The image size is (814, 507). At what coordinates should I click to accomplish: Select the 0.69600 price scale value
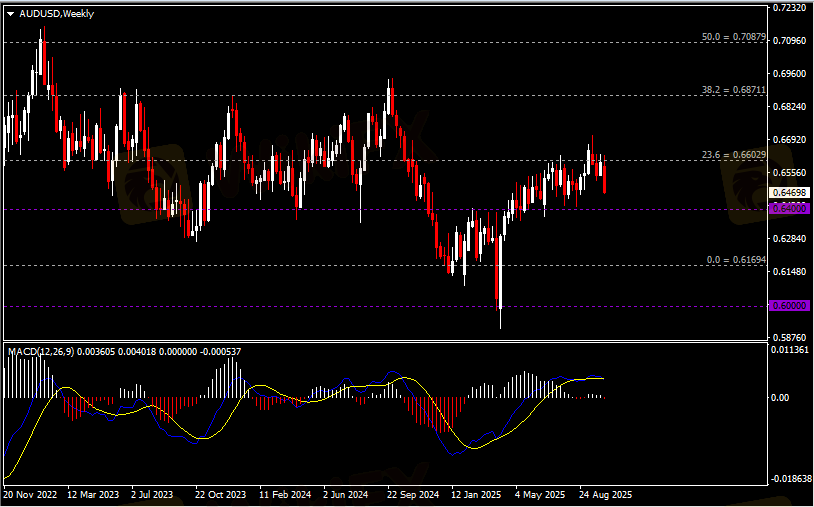[x=790, y=74]
